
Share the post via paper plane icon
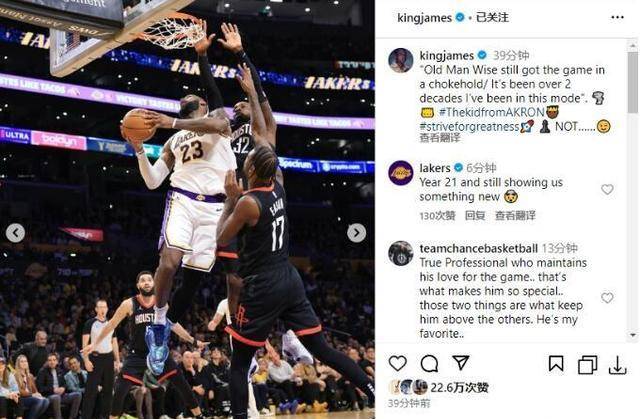(461, 362)
